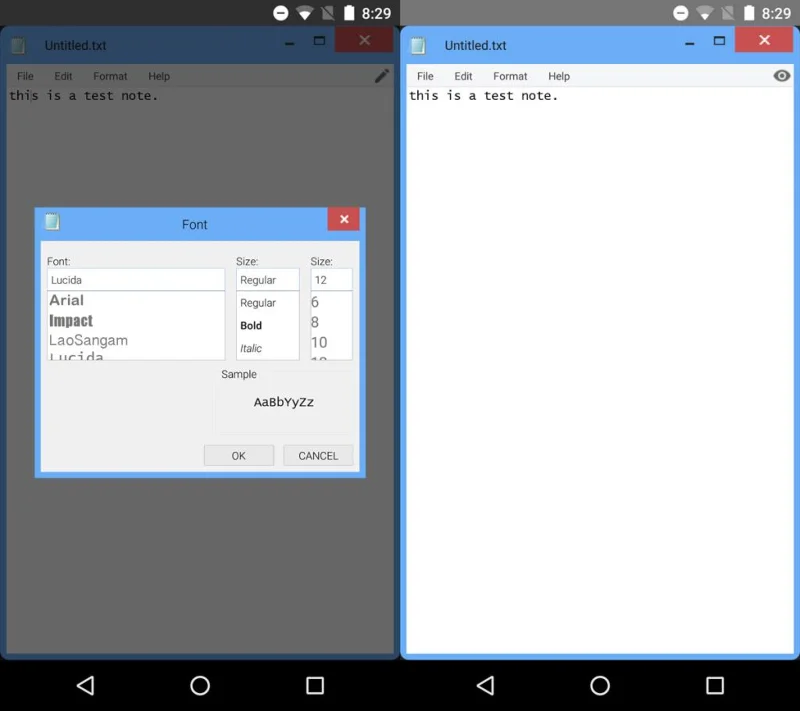Click the style input field showing Regular

coord(267,280)
